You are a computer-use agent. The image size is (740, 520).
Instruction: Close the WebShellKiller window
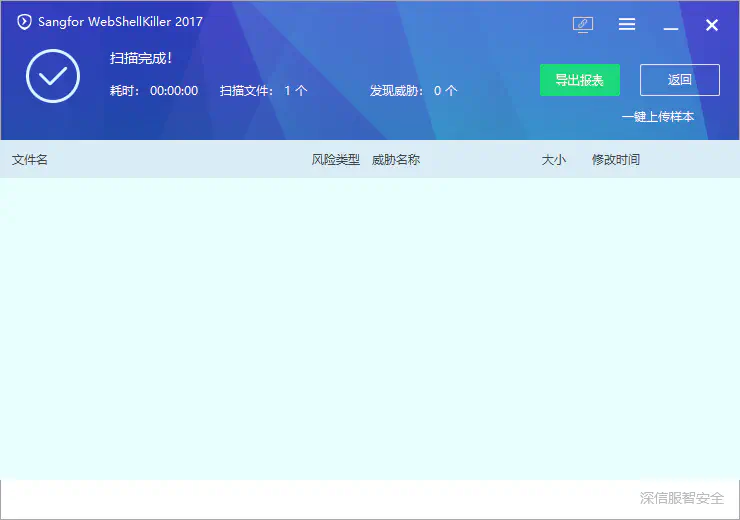(712, 25)
